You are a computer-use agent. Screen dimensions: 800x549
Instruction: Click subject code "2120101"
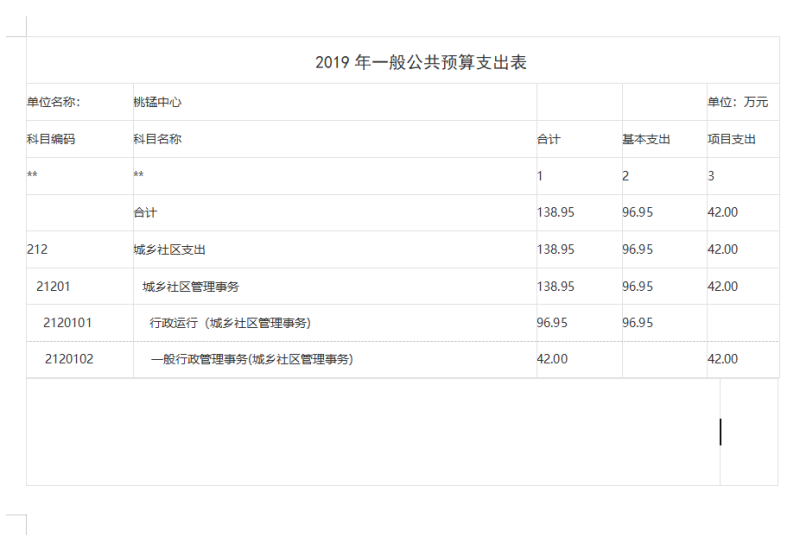[68, 322]
